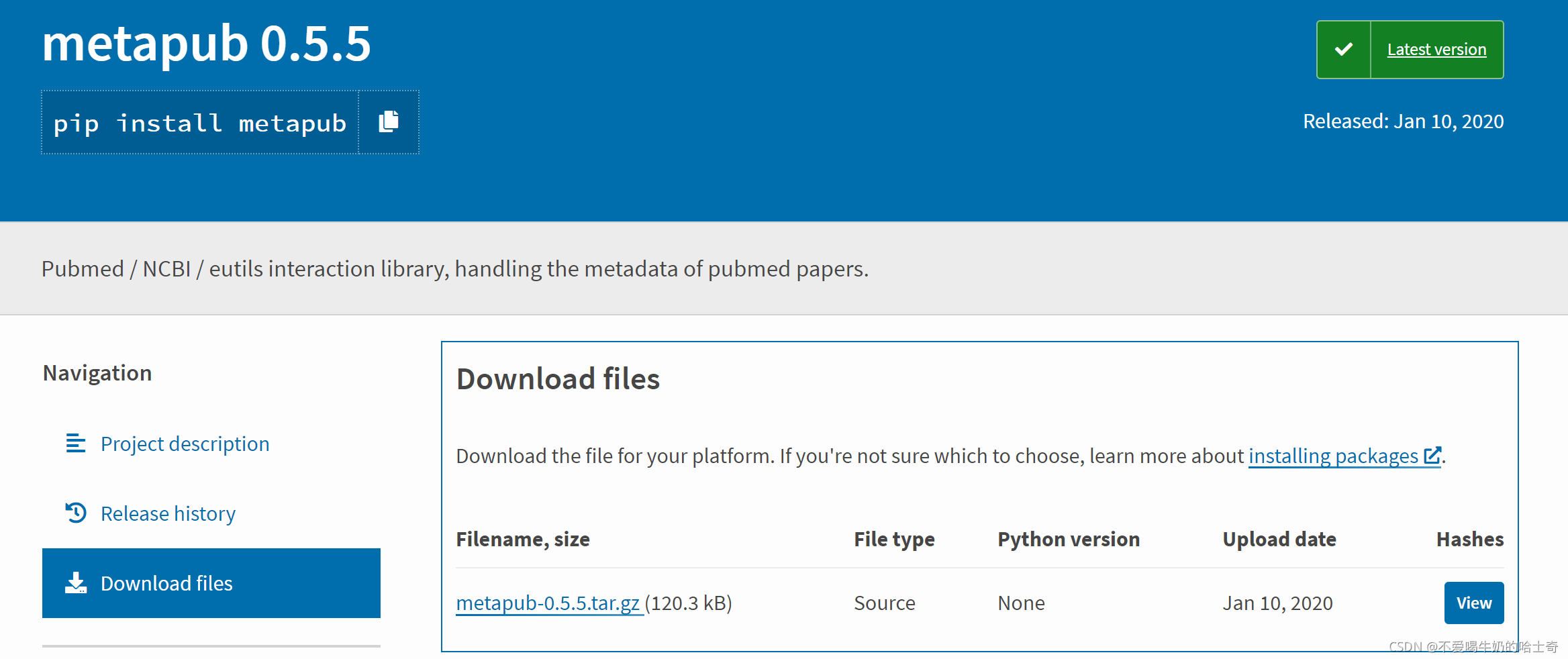Select the Project description list icon

[x=75, y=444]
